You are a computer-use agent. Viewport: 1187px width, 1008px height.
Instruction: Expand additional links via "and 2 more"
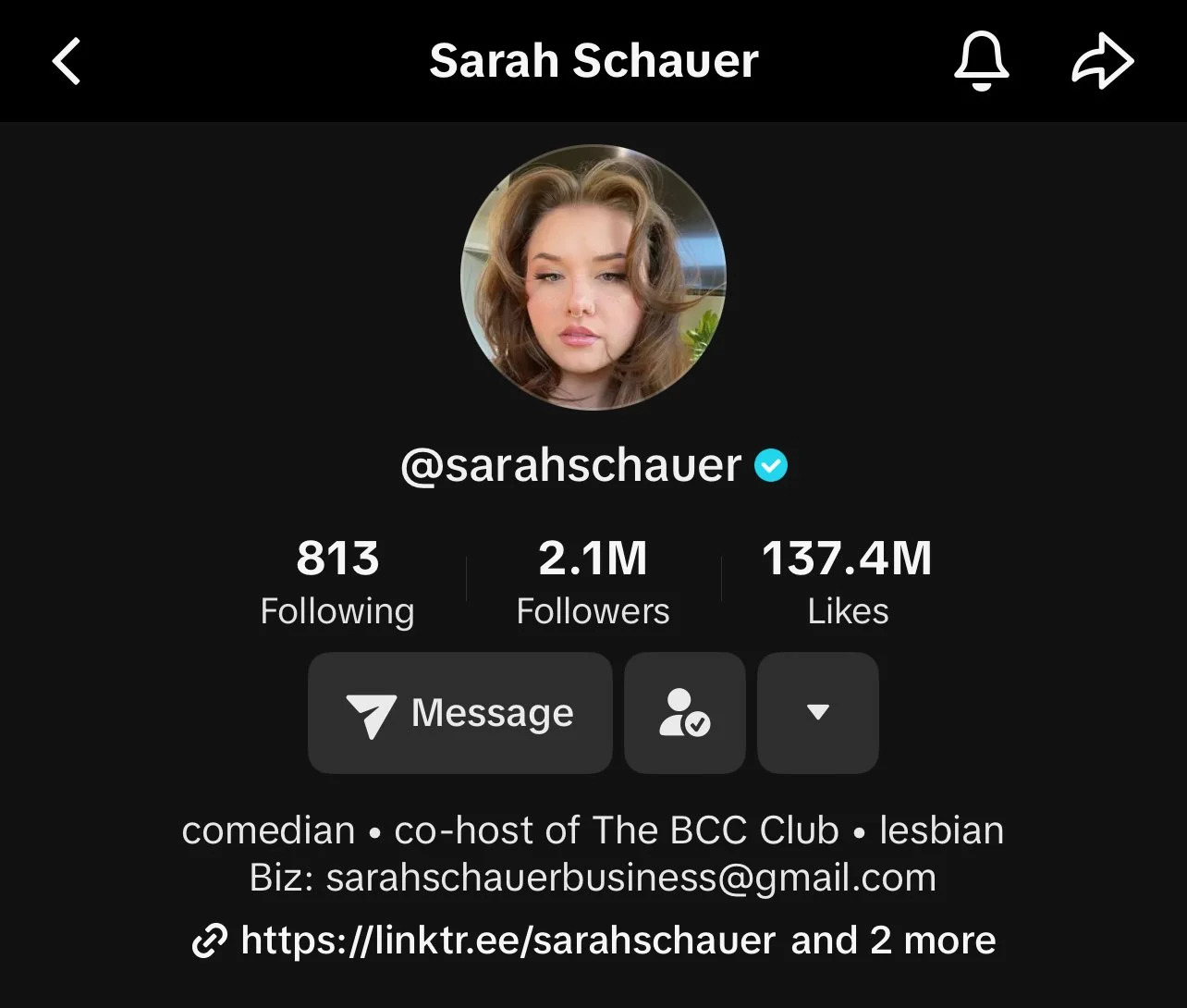click(893, 940)
